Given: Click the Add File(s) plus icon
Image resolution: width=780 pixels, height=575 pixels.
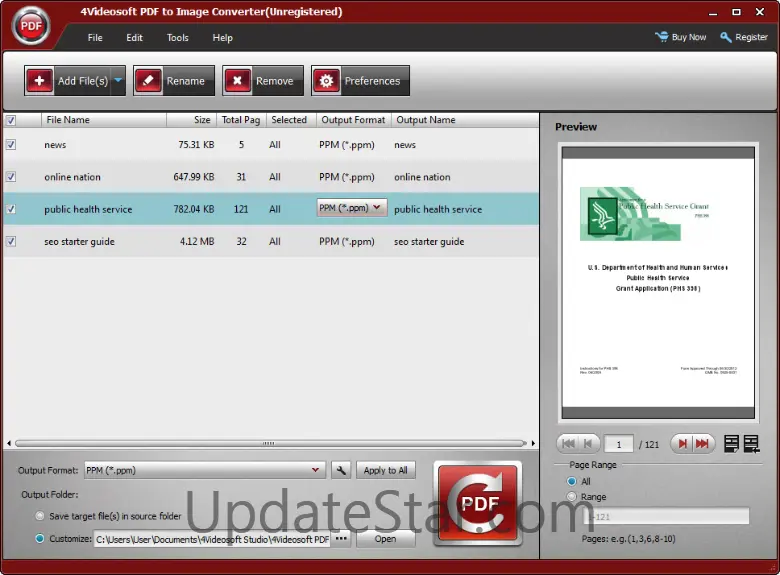Looking at the screenshot, I should click(39, 81).
